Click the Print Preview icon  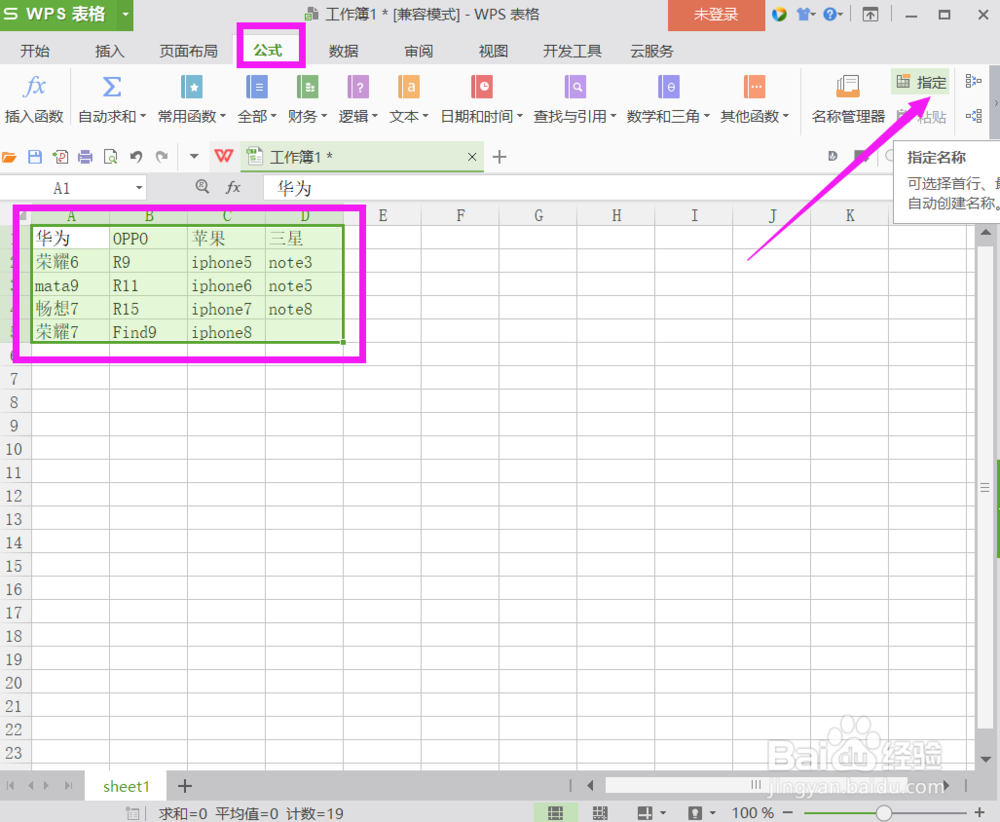coord(110,157)
